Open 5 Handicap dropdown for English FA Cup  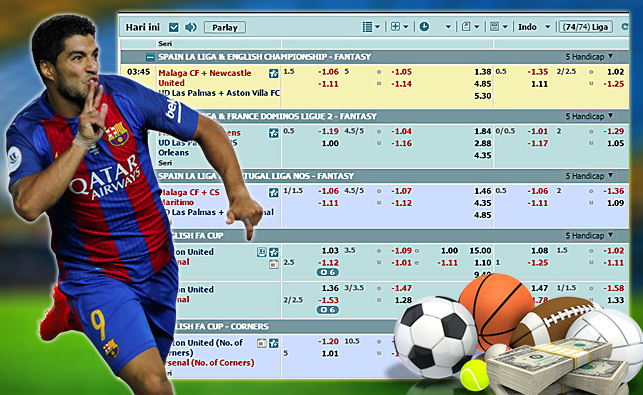coord(589,235)
